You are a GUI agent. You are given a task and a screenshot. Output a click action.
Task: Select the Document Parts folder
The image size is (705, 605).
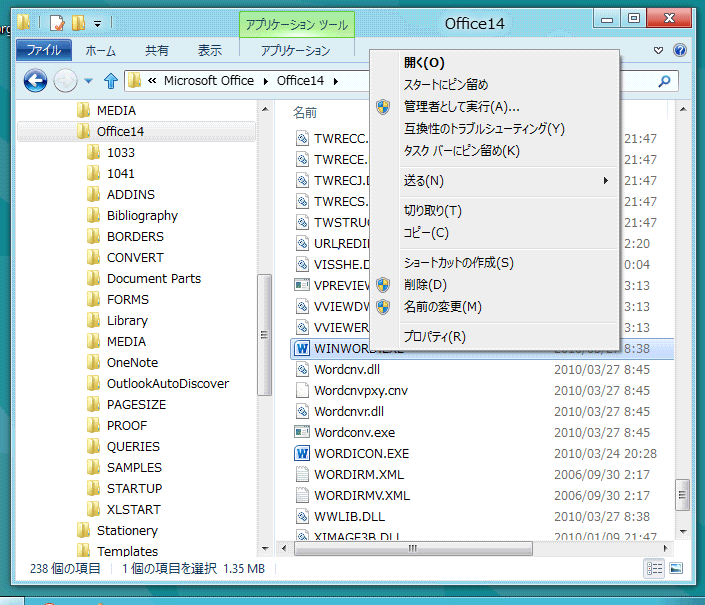pyautogui.click(x=154, y=279)
